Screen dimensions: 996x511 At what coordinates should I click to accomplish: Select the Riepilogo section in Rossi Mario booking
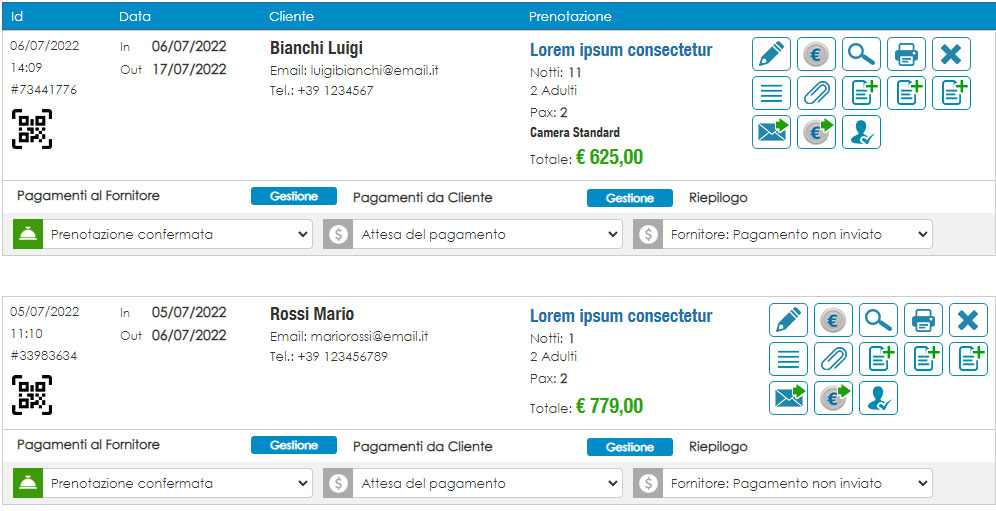tap(718, 447)
